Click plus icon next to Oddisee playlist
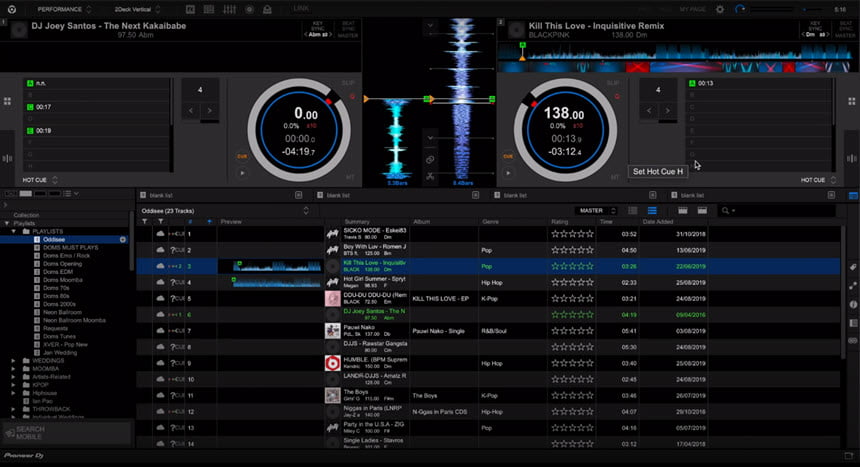 (123, 240)
